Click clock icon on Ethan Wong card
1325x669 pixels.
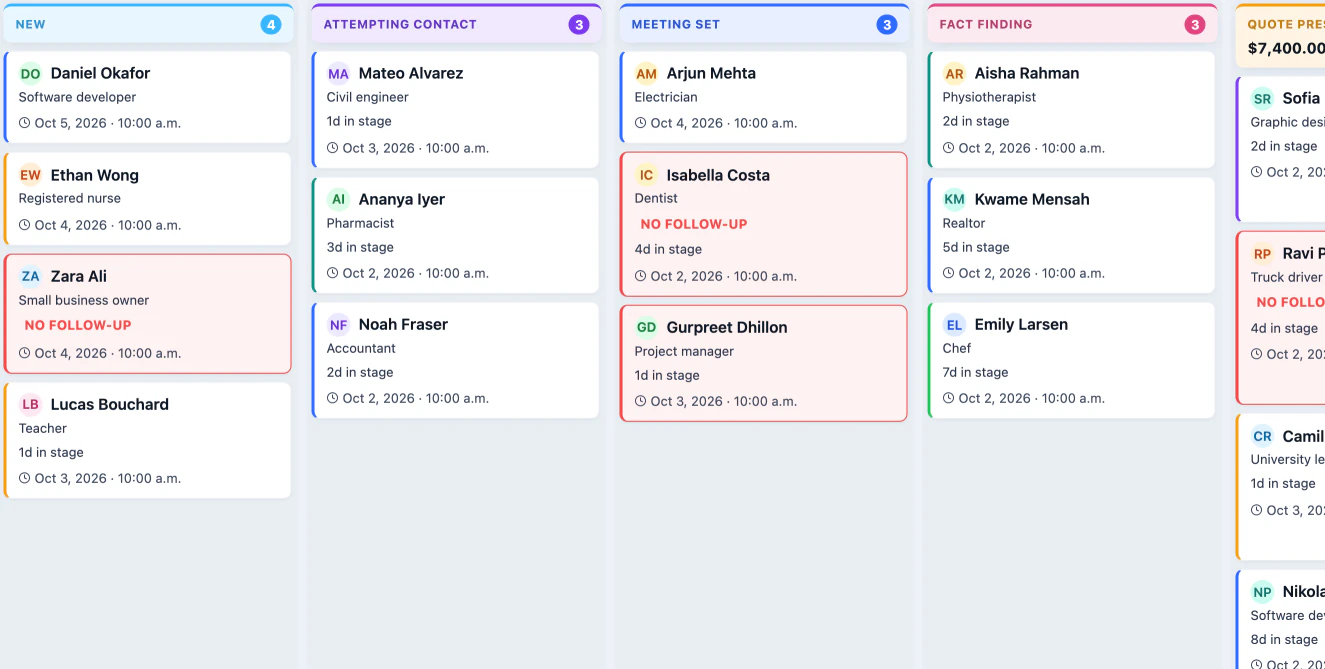coord(25,225)
